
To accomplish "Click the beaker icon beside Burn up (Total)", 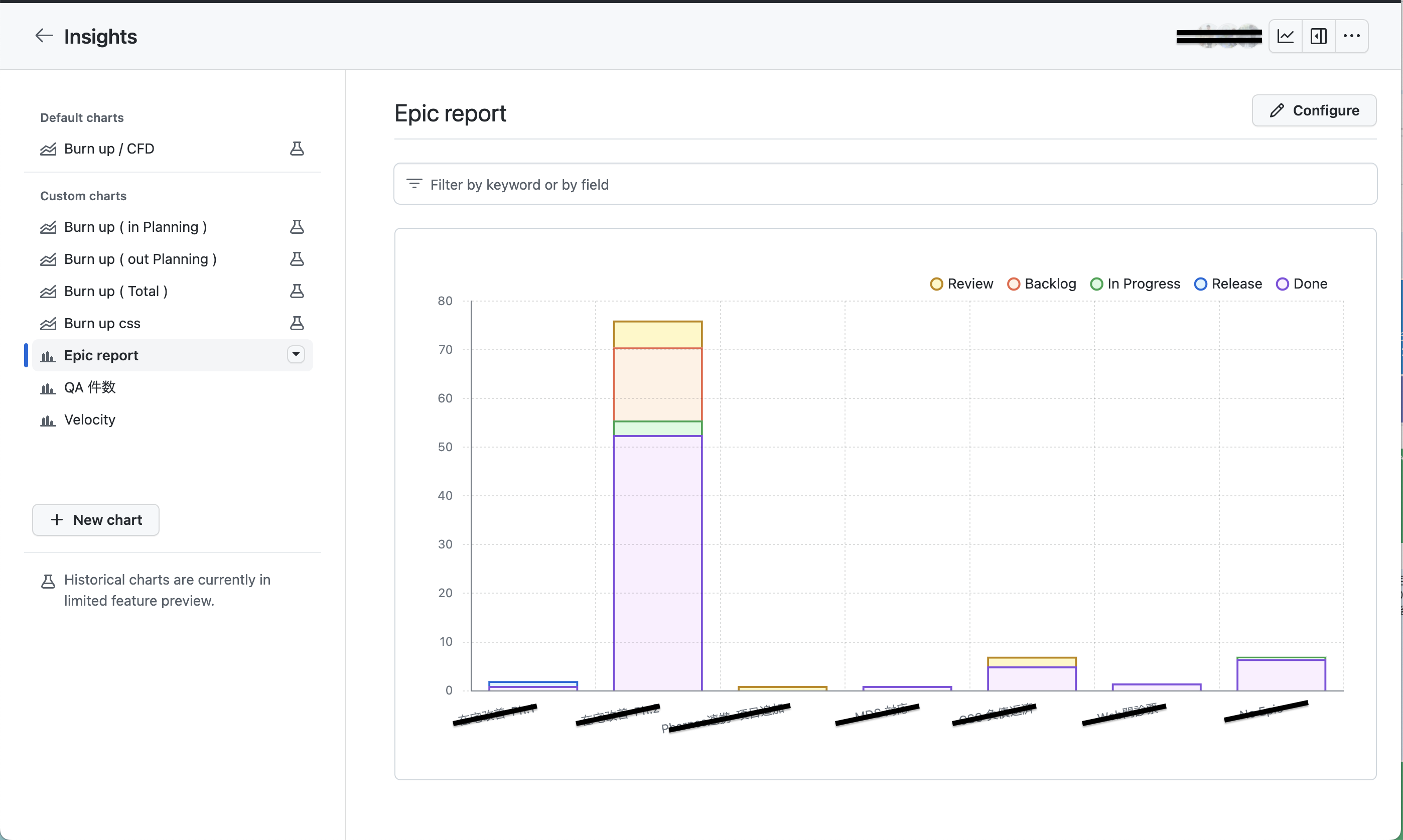I will point(297,292).
